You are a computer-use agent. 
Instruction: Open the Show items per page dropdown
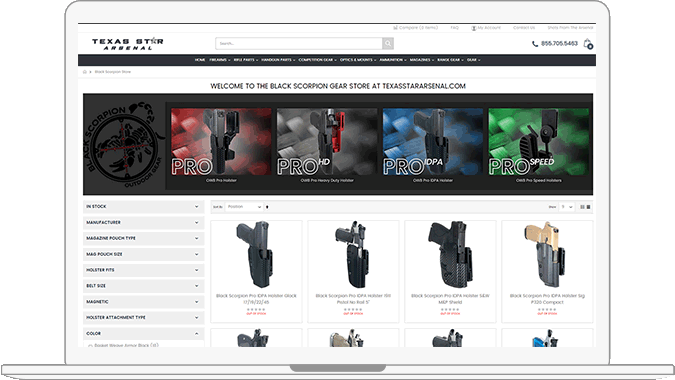pos(567,207)
